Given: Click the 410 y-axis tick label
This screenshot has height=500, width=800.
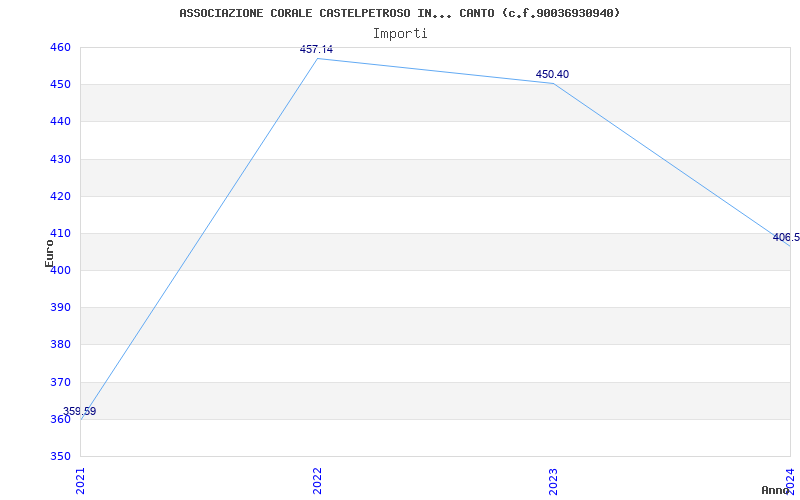Looking at the screenshot, I should point(60,233).
